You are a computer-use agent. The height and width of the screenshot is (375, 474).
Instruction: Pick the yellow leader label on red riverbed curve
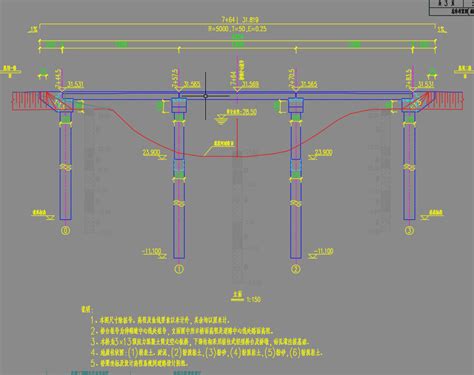[224, 144]
